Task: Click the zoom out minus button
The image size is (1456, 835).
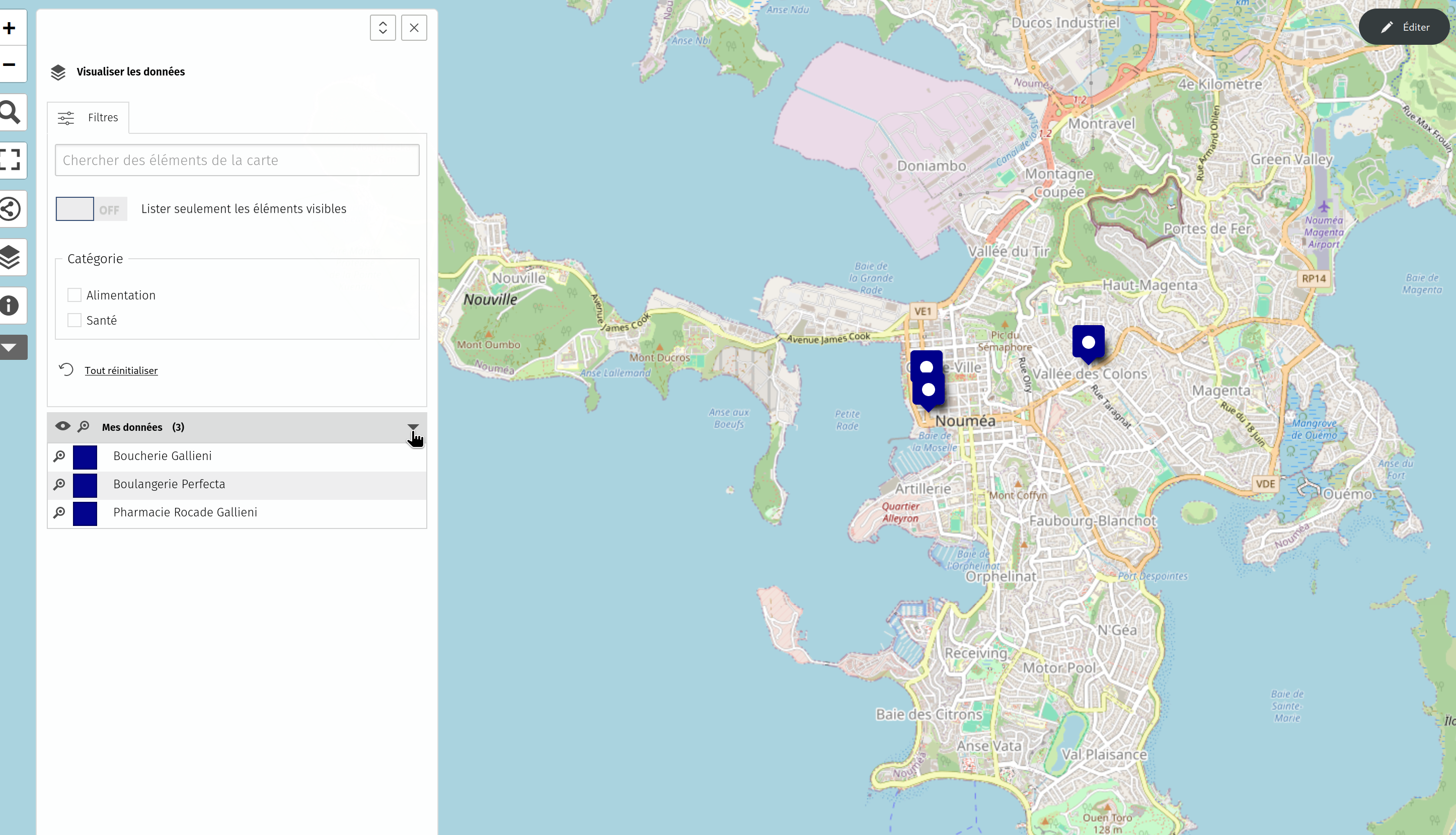Action: [x=10, y=64]
